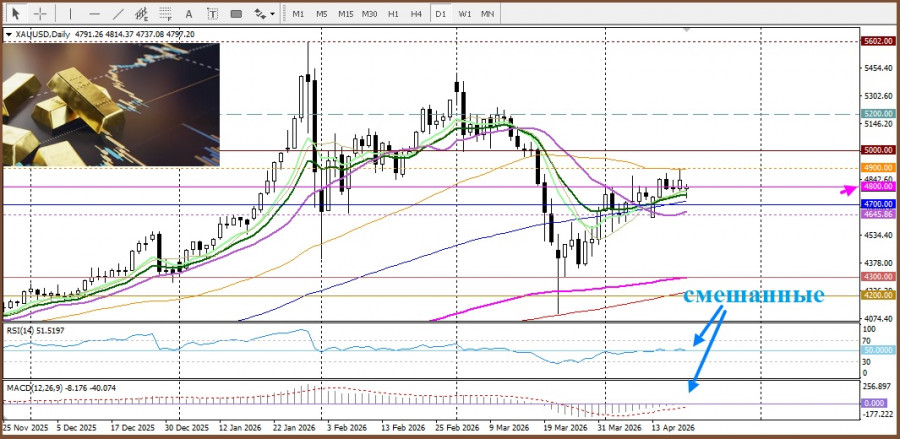This screenshot has width=900, height=439.
Task: Choose the vertical line drawing tool
Action: click(x=68, y=14)
